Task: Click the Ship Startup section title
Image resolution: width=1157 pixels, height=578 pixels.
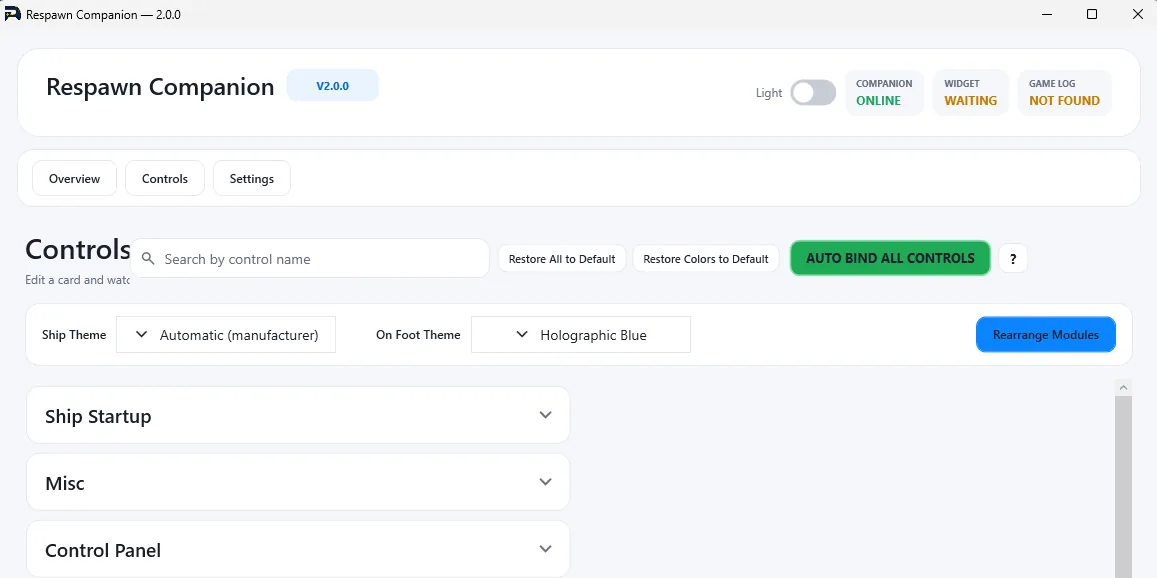Action: (98, 416)
